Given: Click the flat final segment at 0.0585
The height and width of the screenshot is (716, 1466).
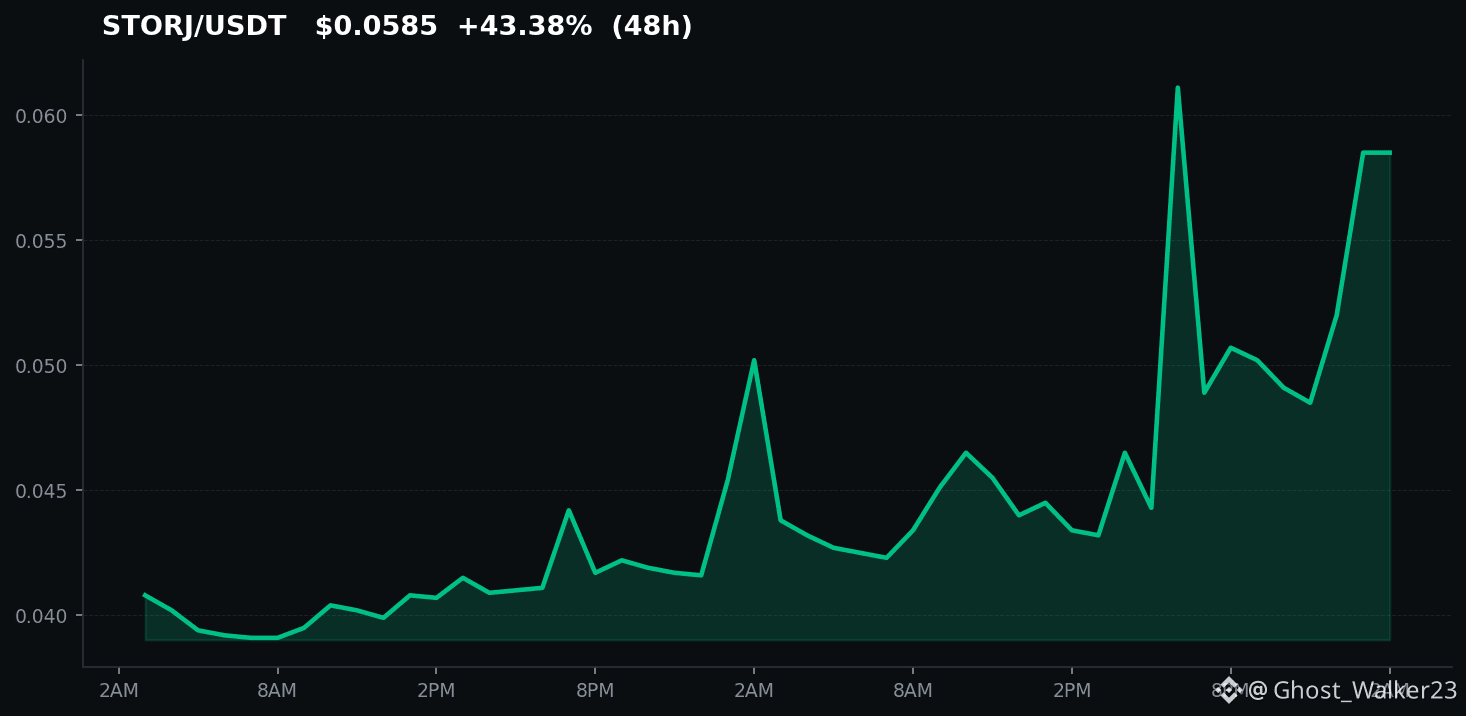Looking at the screenshot, I should [x=1377, y=153].
